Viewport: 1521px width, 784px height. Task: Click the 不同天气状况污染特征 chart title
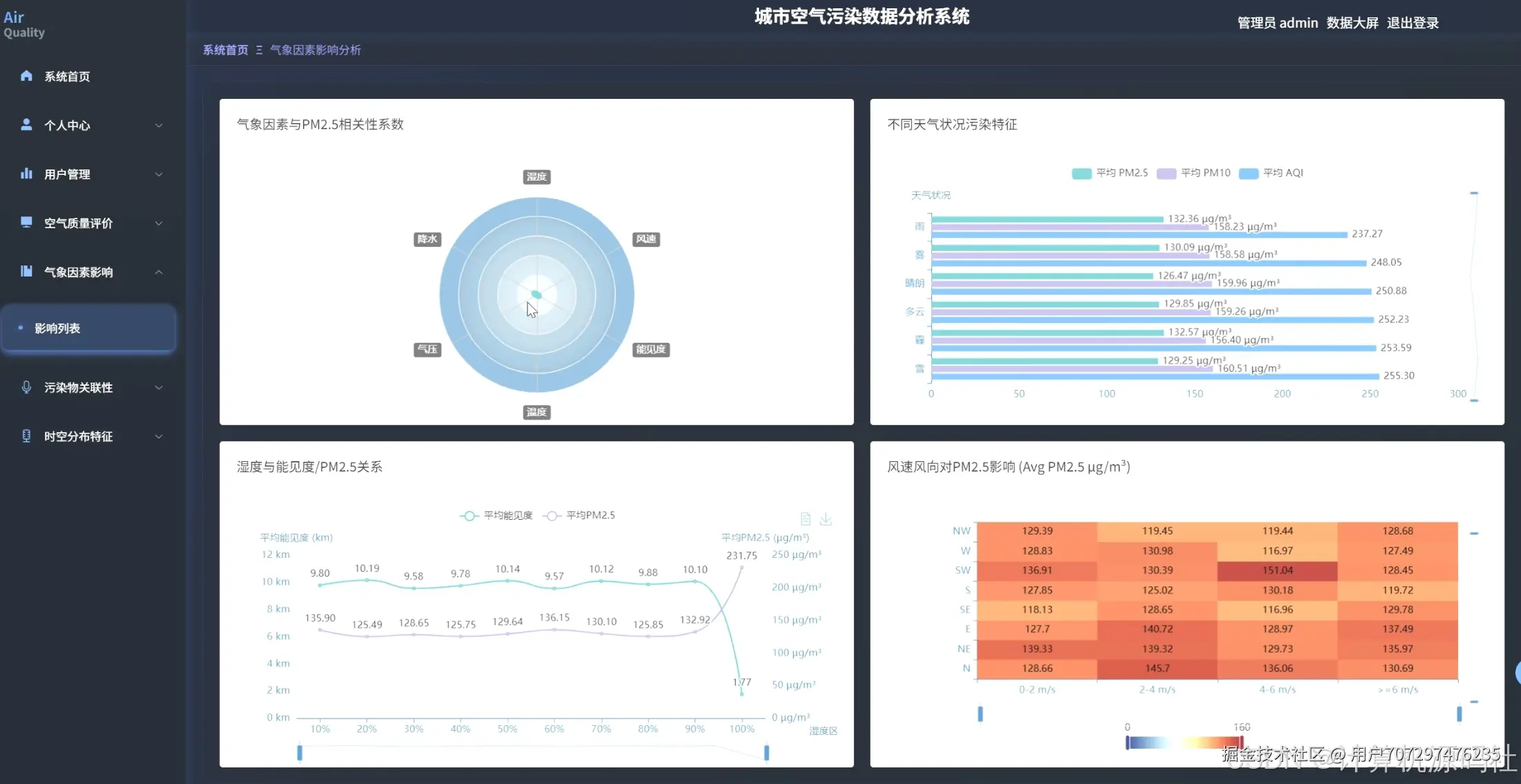(952, 124)
